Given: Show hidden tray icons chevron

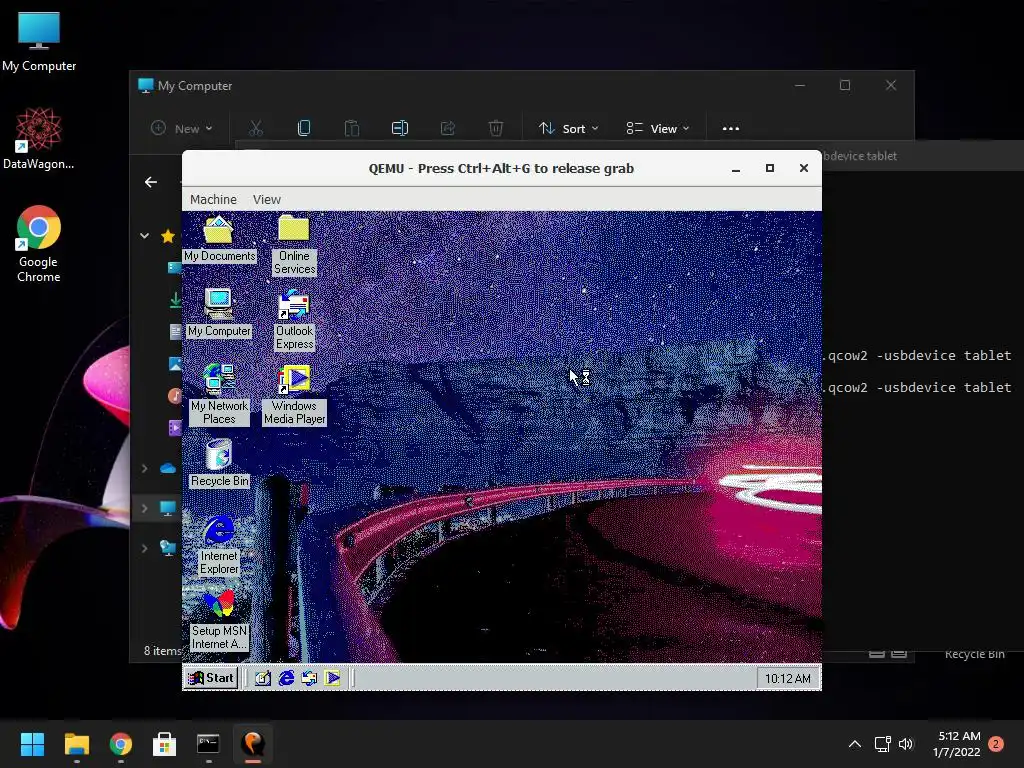Looking at the screenshot, I should [x=854, y=744].
